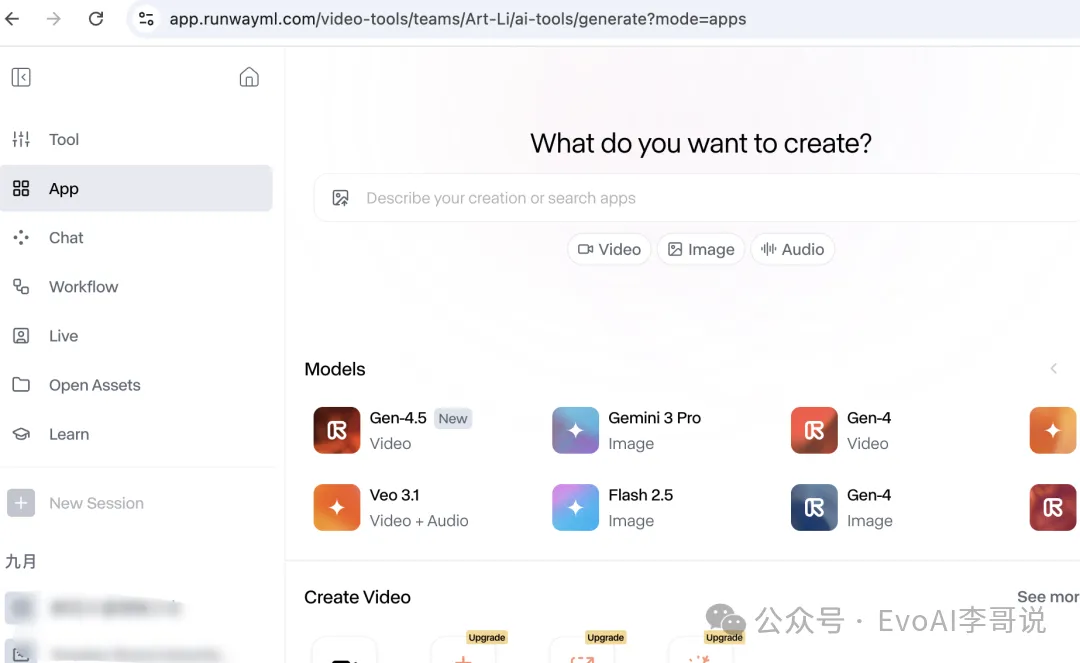1080x663 pixels.
Task: Click the Gen-4.5 model name
Action: (398, 418)
